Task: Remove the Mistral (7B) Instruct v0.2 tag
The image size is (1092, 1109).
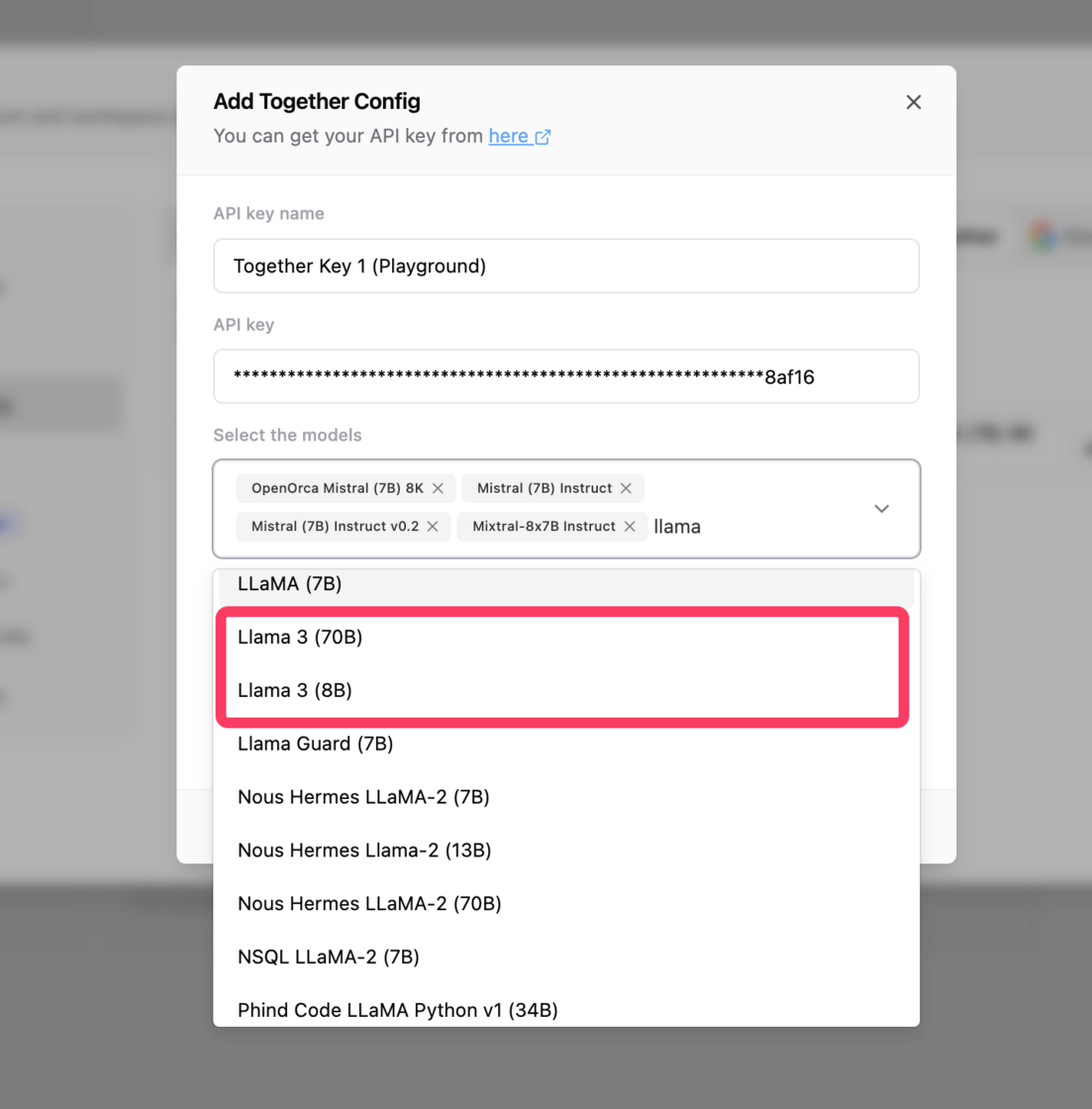Action: point(433,527)
